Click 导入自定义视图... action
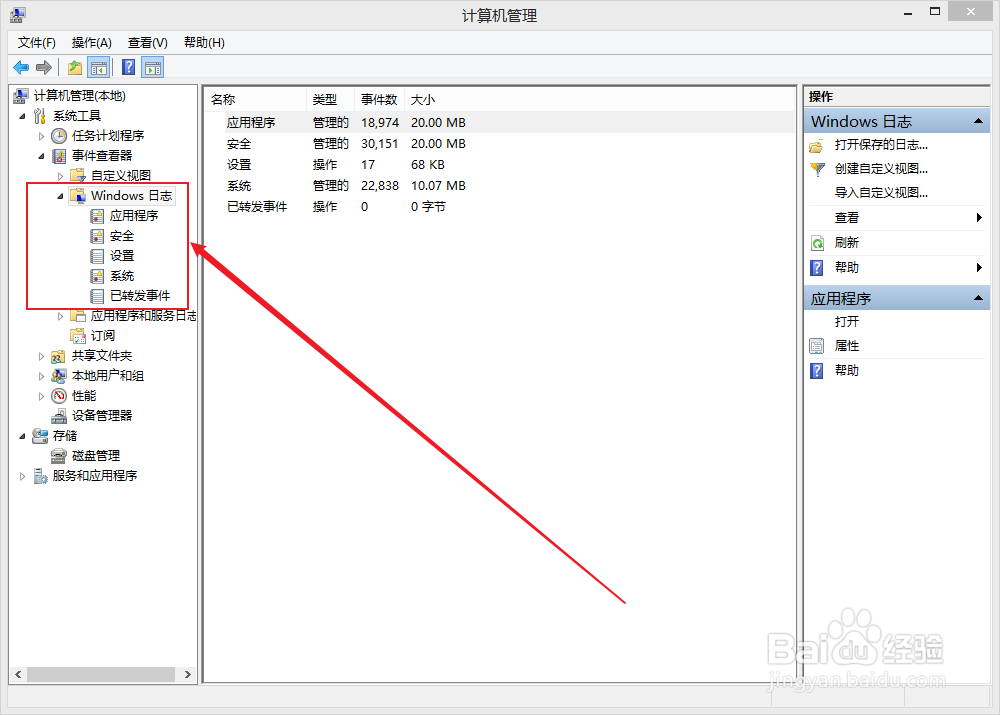The width and height of the screenshot is (1000, 715). (881, 193)
